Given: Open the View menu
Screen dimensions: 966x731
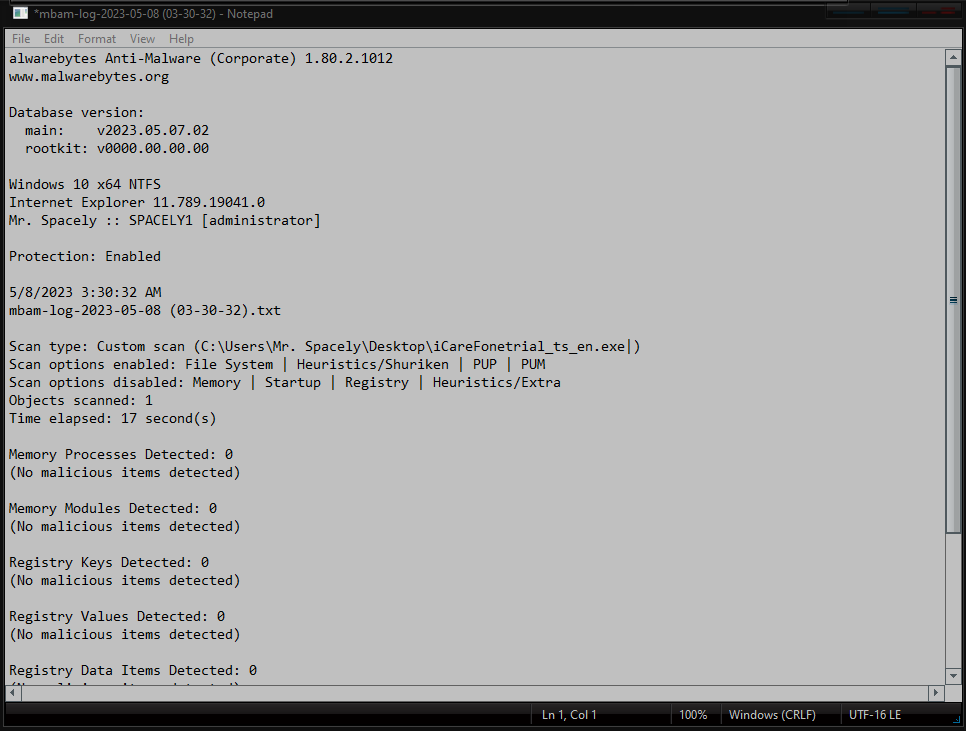Looking at the screenshot, I should (x=142, y=39).
